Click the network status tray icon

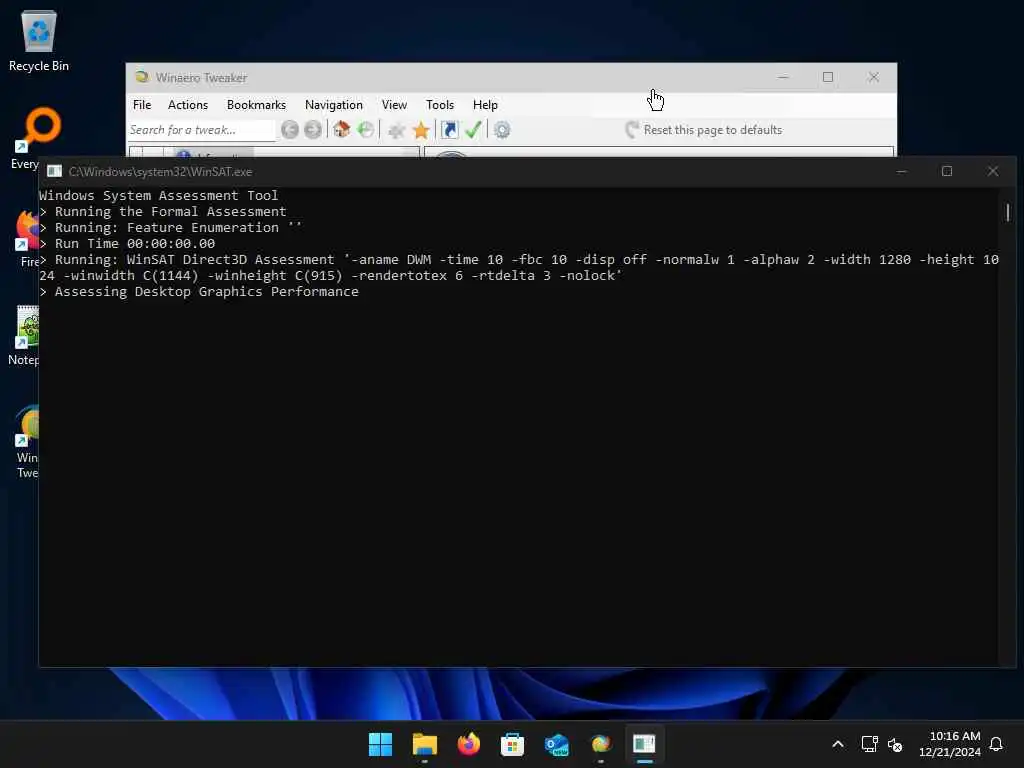pos(869,744)
